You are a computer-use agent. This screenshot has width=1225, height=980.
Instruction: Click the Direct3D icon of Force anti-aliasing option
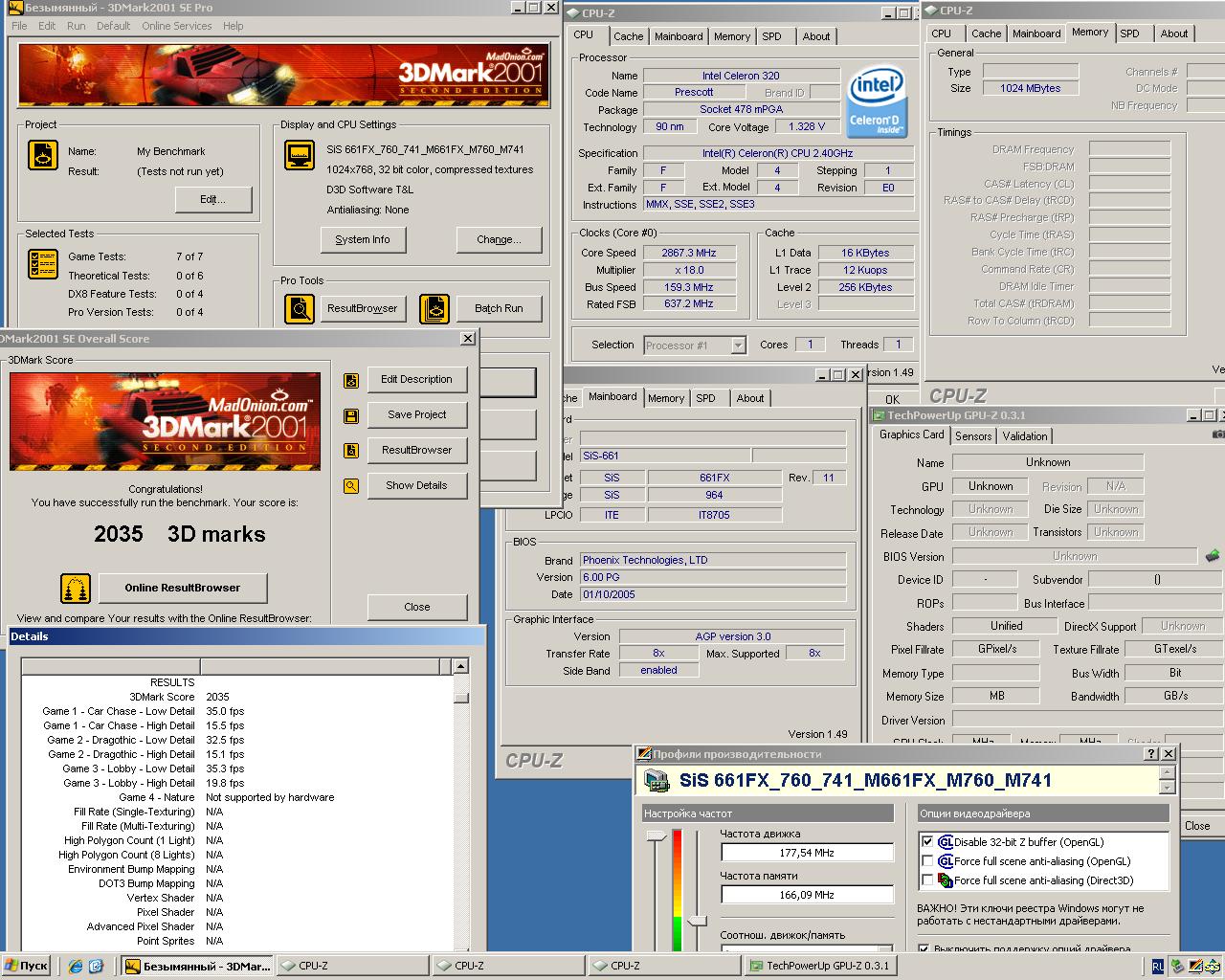pos(946,880)
